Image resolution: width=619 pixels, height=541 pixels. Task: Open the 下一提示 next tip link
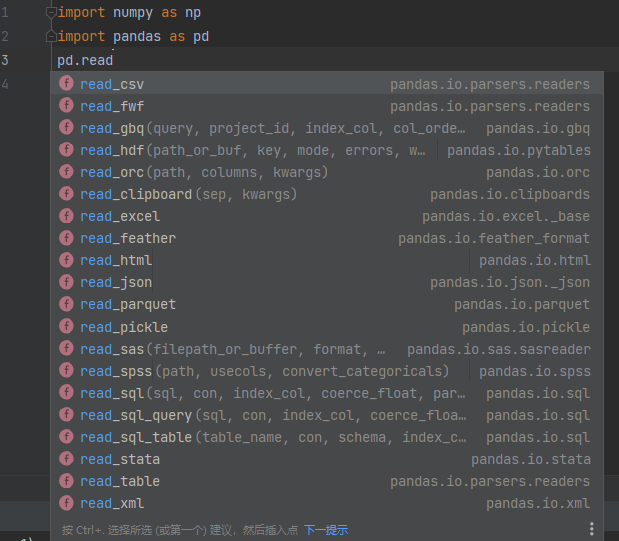pyautogui.click(x=326, y=530)
